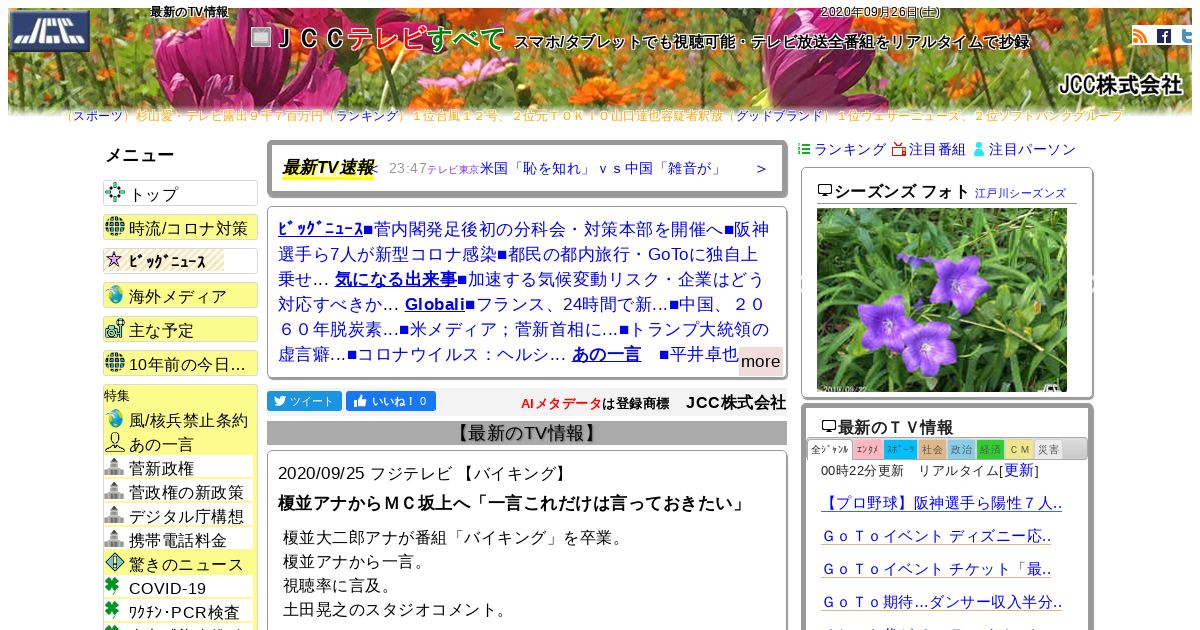Switch to the 政治 tab

pyautogui.click(x=962, y=450)
